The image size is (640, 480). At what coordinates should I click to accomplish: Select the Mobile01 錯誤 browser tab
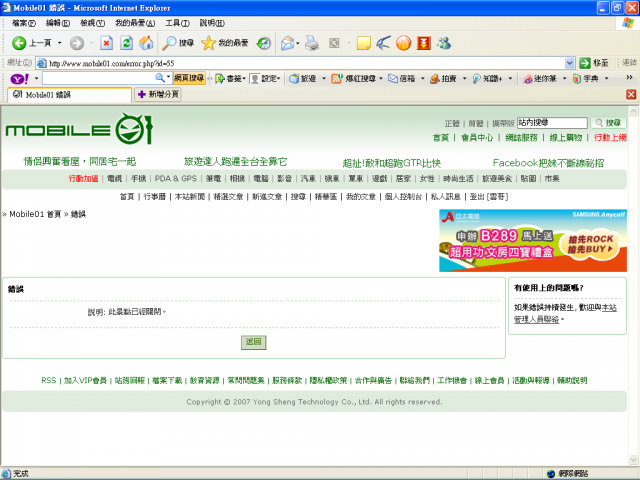69,95
